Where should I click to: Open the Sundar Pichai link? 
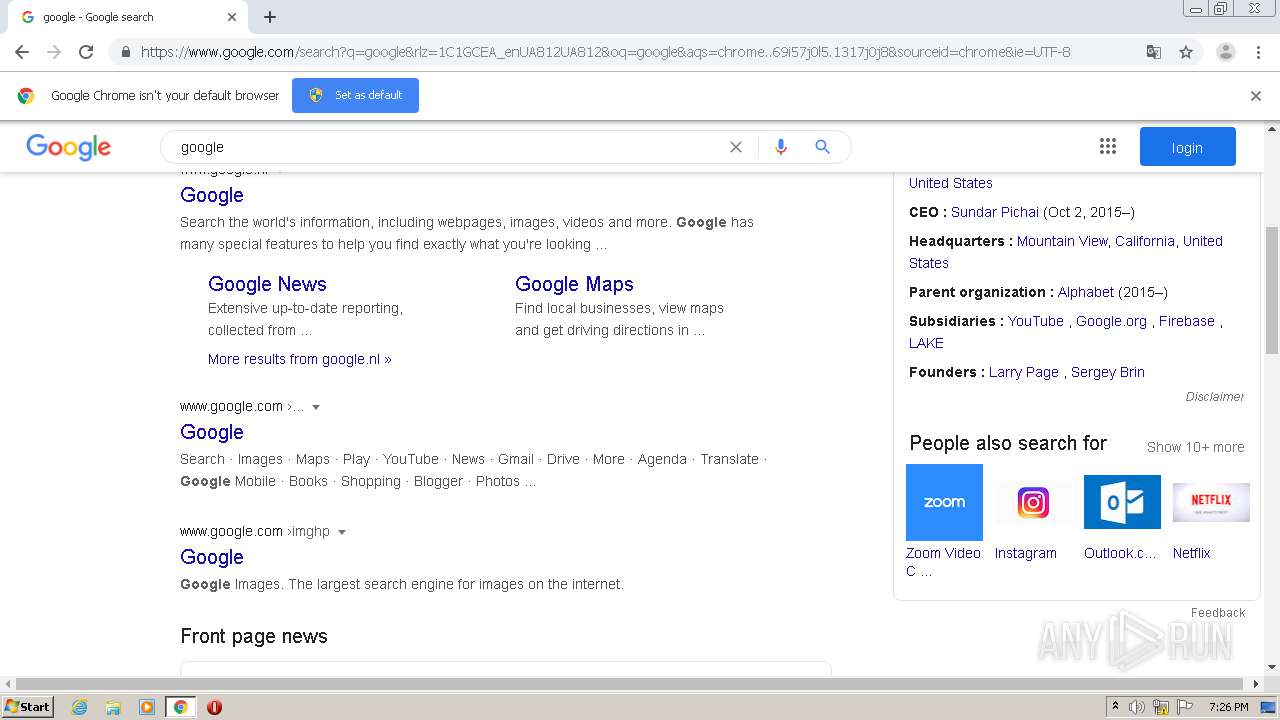995,212
